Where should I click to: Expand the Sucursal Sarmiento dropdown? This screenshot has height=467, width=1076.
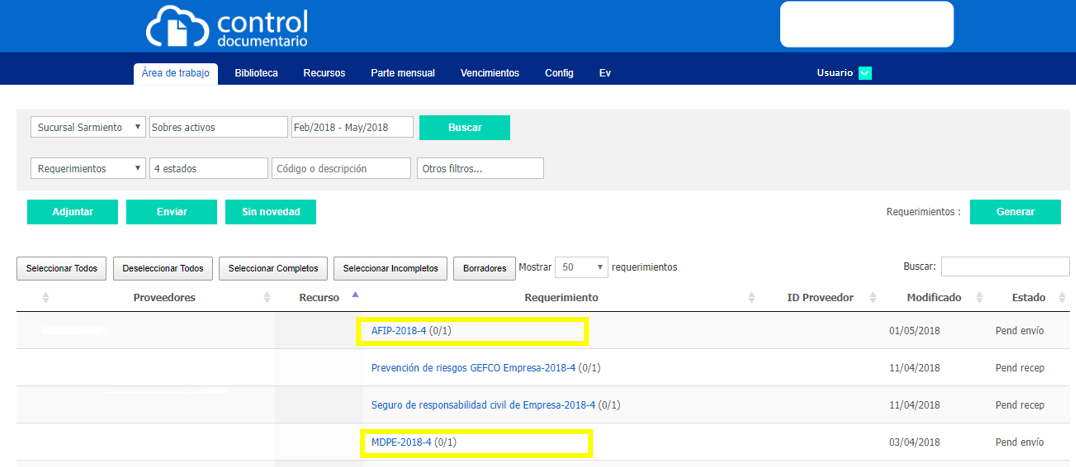click(88, 127)
